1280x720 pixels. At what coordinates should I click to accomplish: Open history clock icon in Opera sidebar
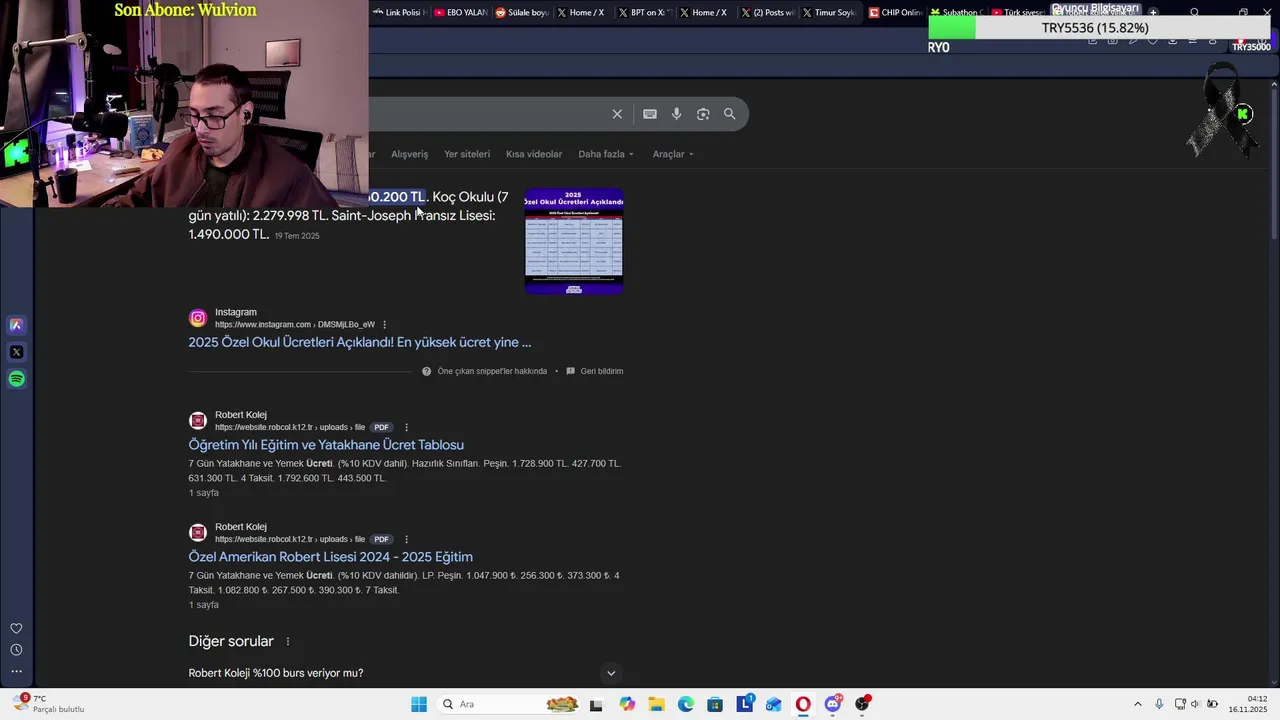(x=16, y=650)
